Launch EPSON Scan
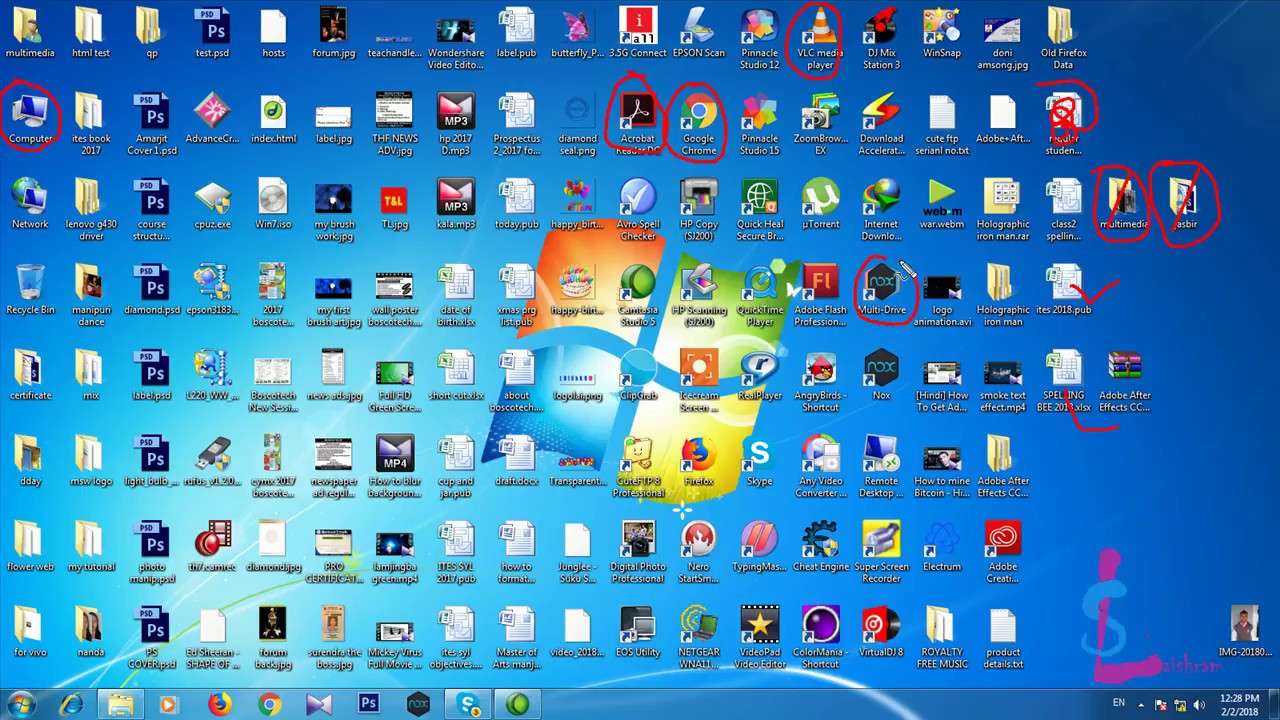1280x720 pixels. [x=699, y=33]
